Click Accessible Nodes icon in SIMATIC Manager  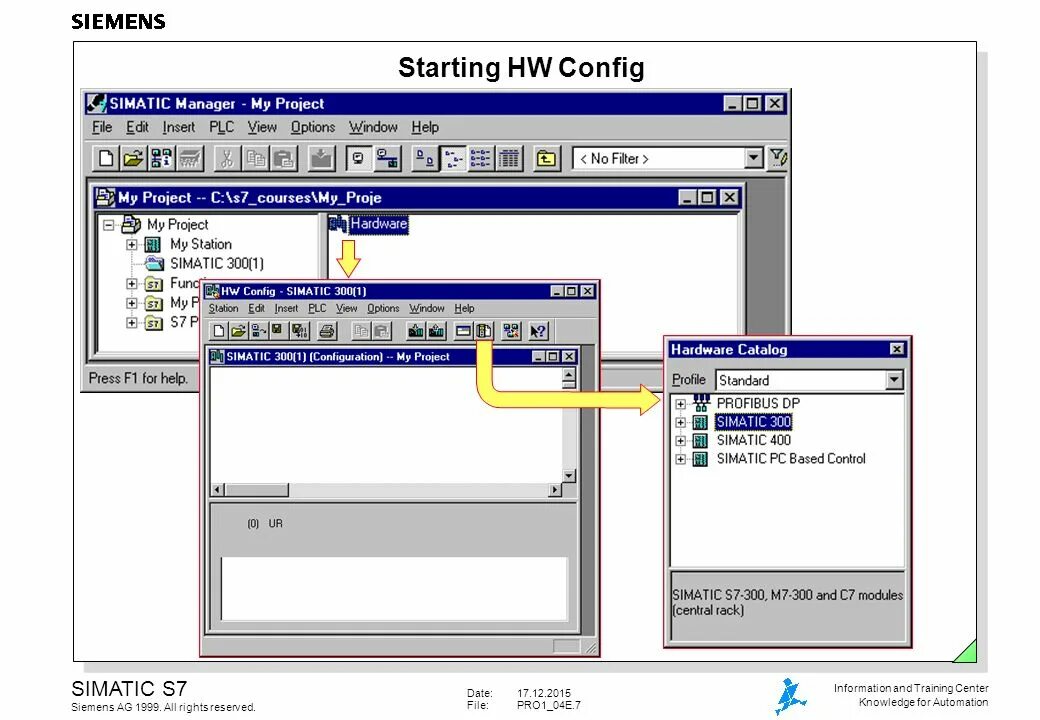[161, 158]
